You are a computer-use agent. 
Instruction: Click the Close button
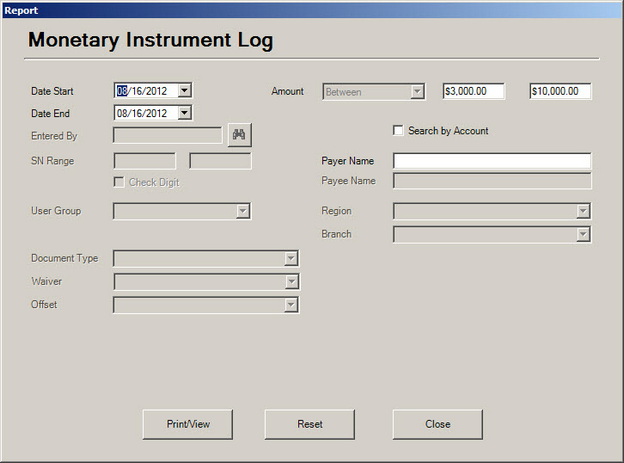click(x=438, y=424)
